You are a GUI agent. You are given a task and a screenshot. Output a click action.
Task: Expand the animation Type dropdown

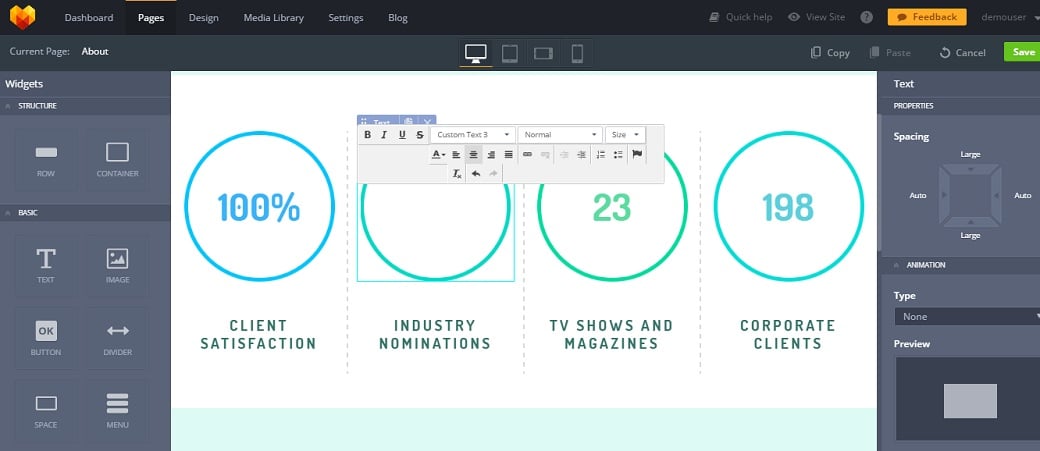967,316
